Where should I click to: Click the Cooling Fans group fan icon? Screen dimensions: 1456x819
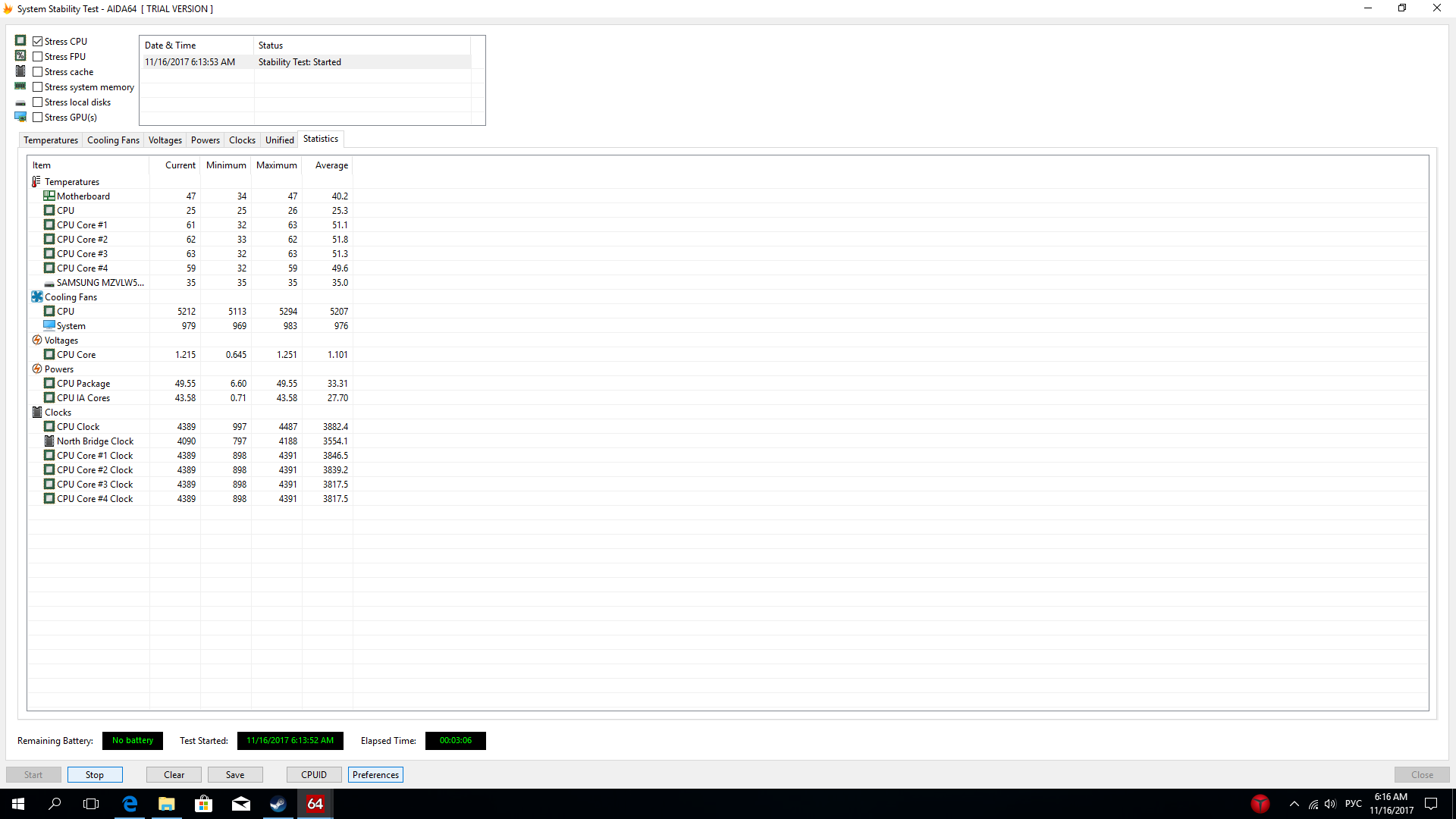(36, 297)
